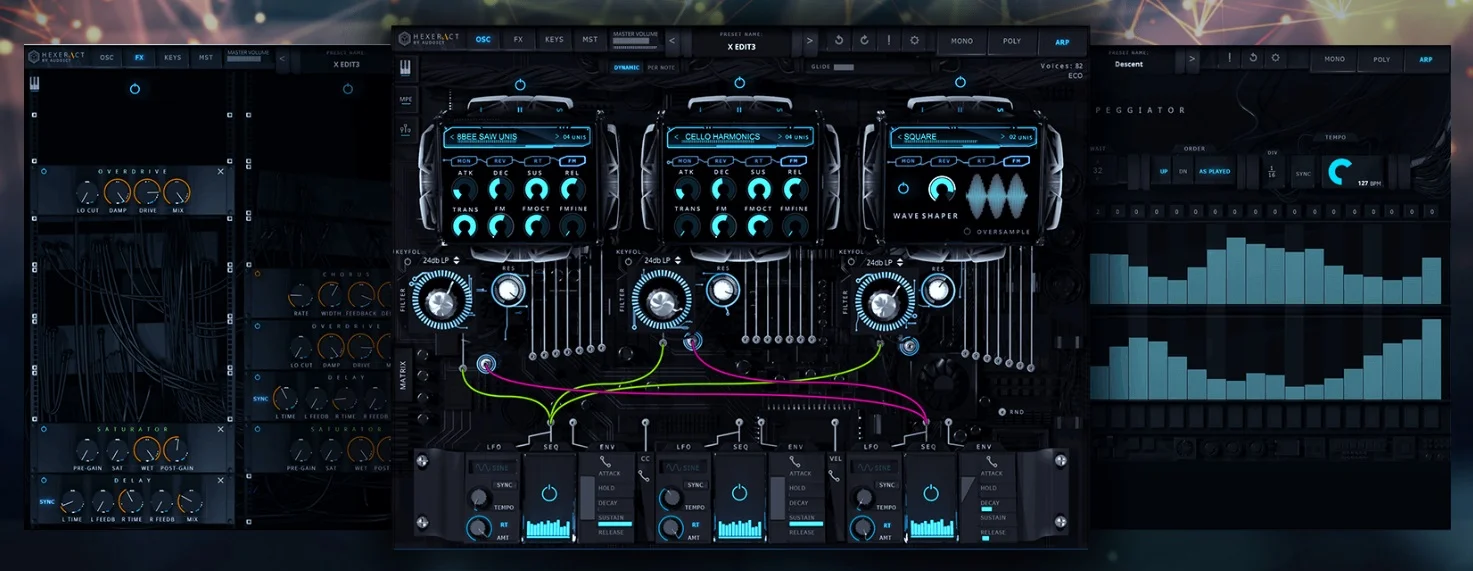Toggle KEYFOL on the first filter
The width and height of the screenshot is (1473, 571).
click(x=407, y=261)
